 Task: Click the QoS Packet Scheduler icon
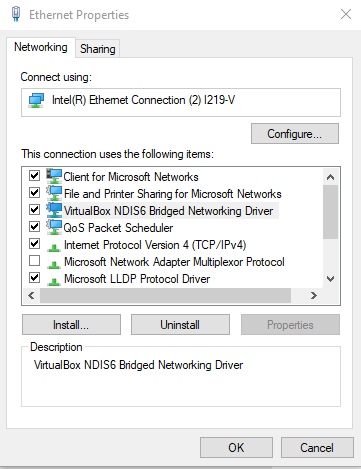pos(54,227)
